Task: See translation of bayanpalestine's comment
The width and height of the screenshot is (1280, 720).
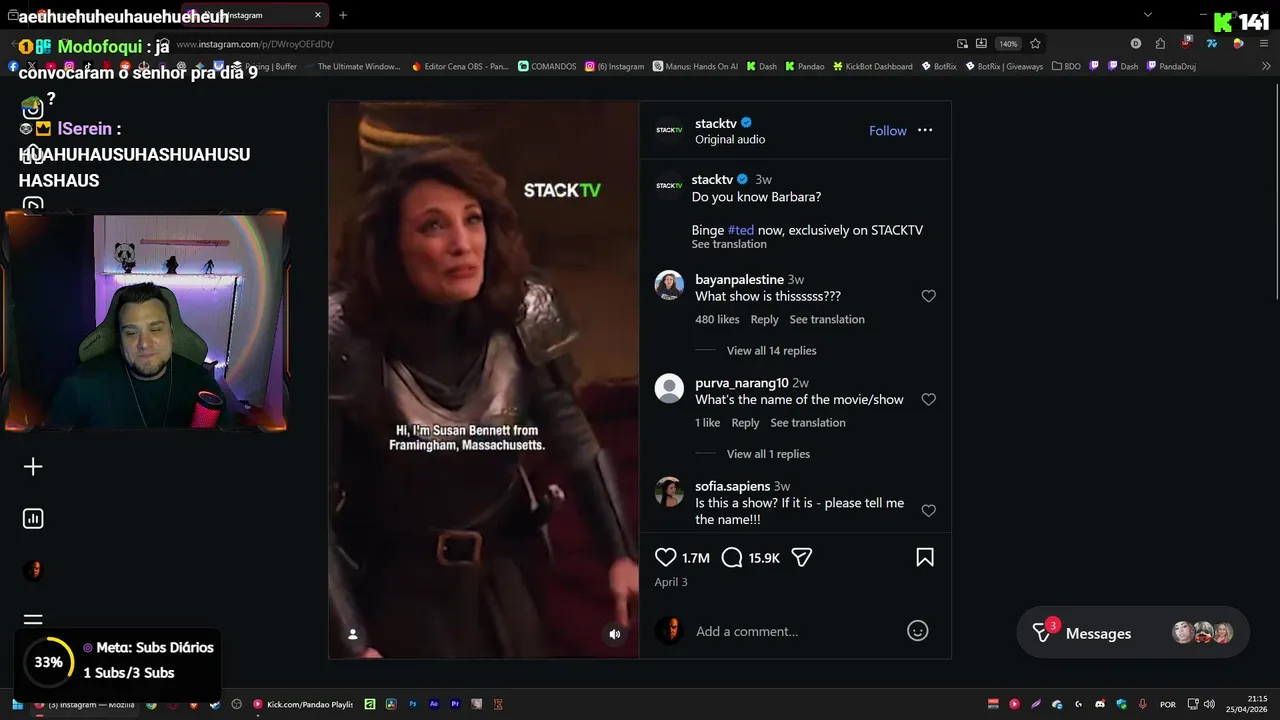Action: coord(827,320)
